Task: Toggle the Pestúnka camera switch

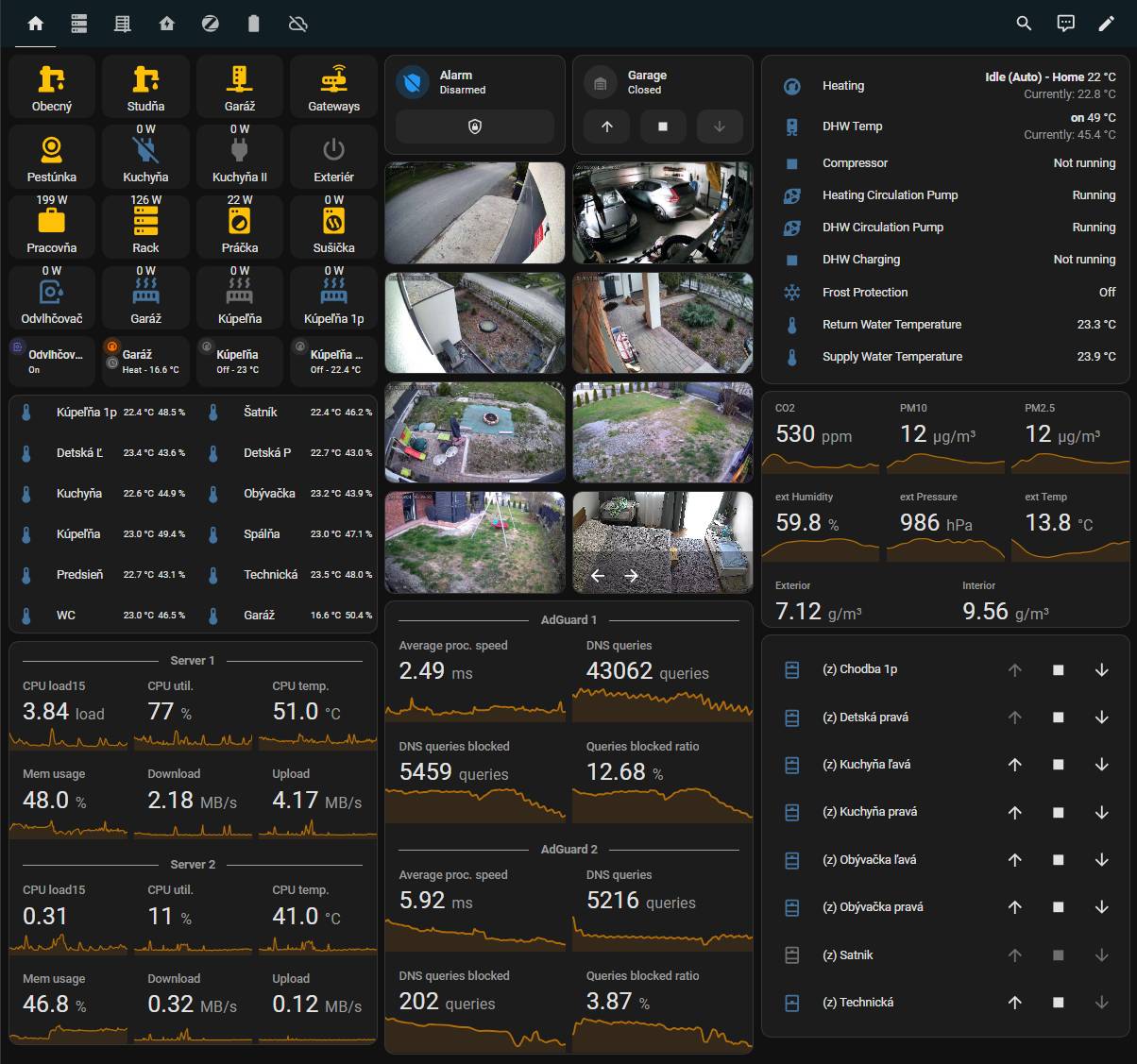Action: [x=52, y=157]
